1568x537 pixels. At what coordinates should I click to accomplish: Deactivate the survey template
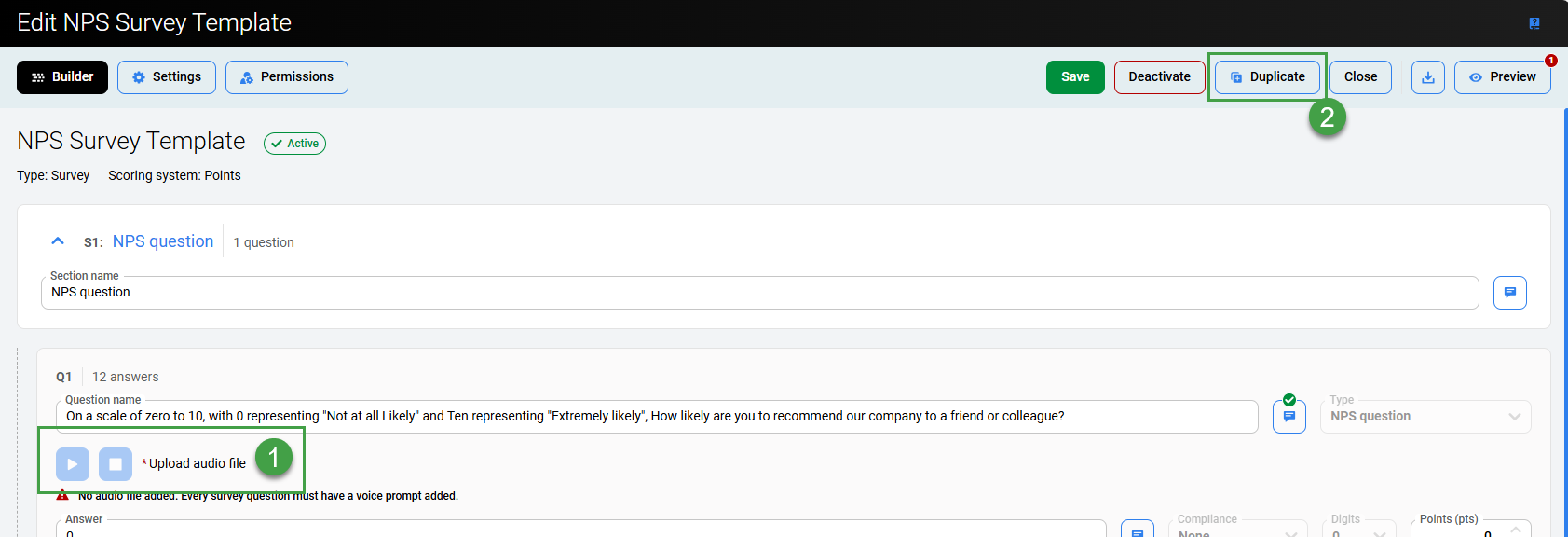click(x=1159, y=77)
